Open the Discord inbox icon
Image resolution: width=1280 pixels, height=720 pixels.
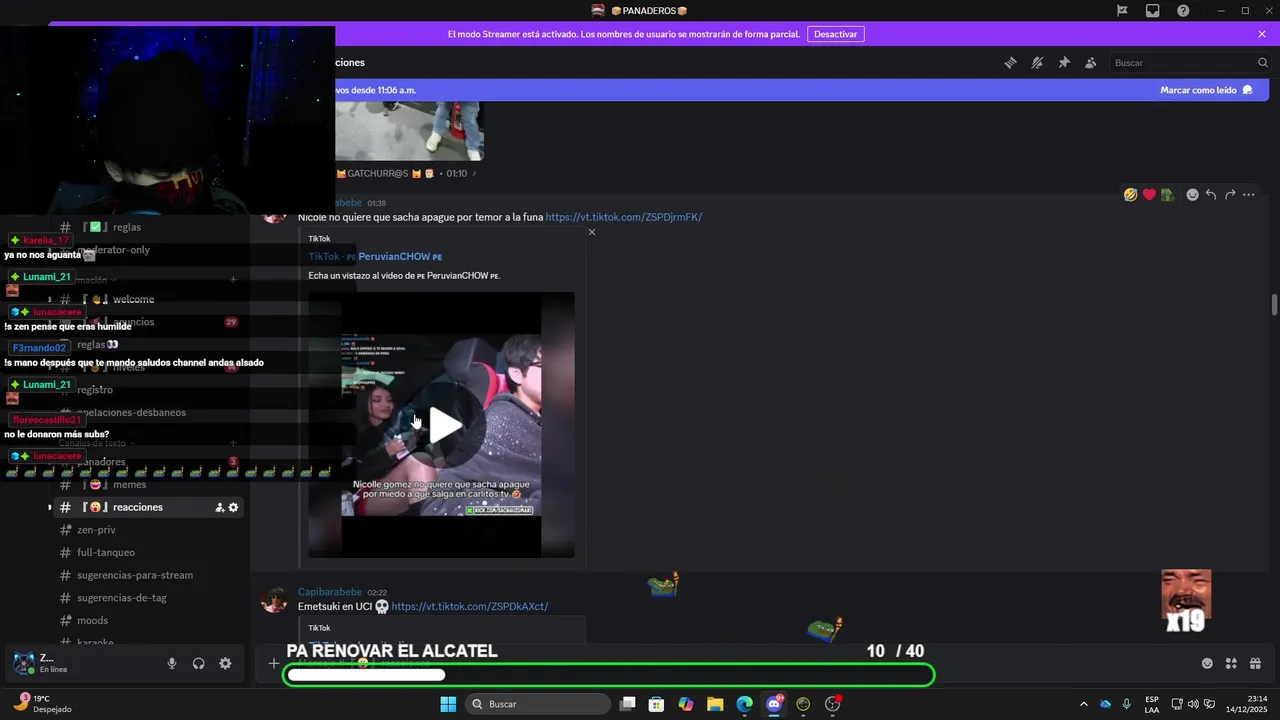1153,11
